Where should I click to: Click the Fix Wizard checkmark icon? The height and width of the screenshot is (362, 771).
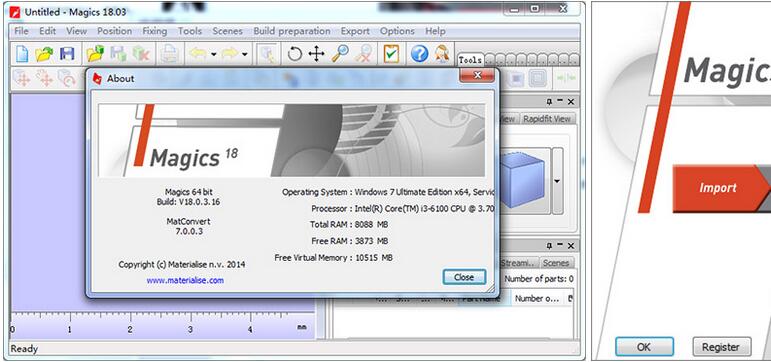(x=391, y=54)
